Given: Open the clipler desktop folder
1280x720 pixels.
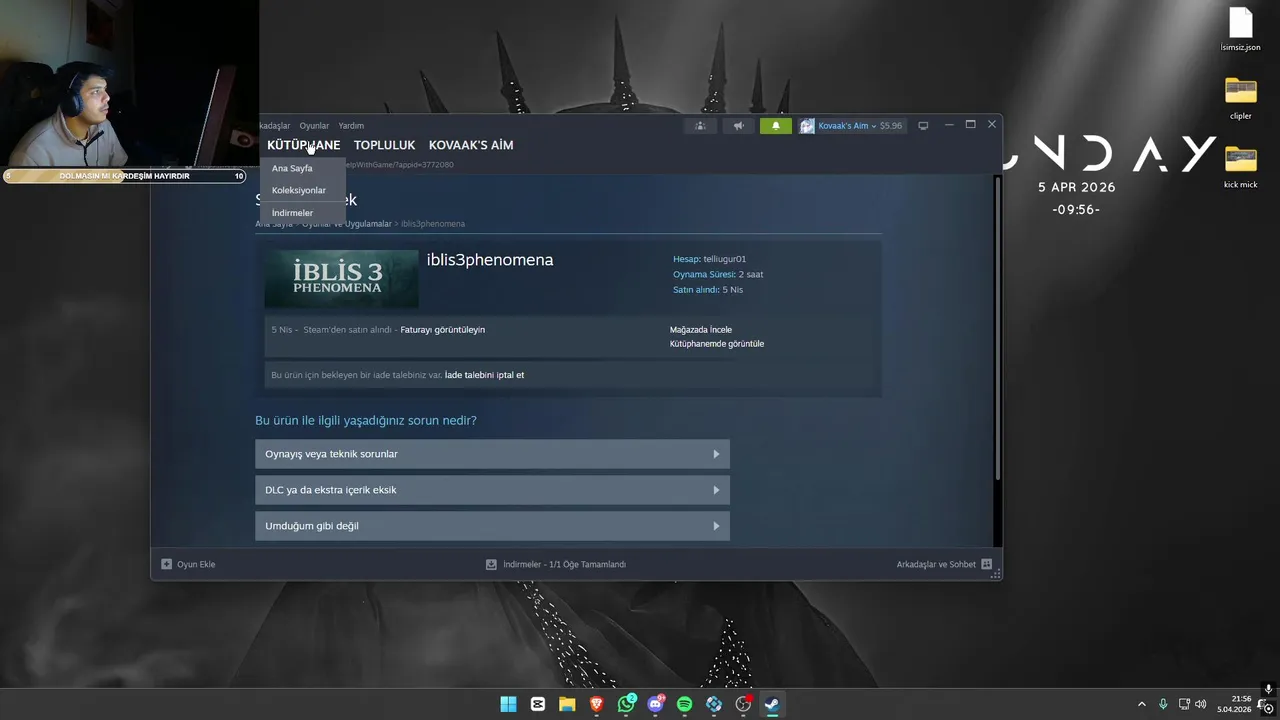Looking at the screenshot, I should point(1240,98).
